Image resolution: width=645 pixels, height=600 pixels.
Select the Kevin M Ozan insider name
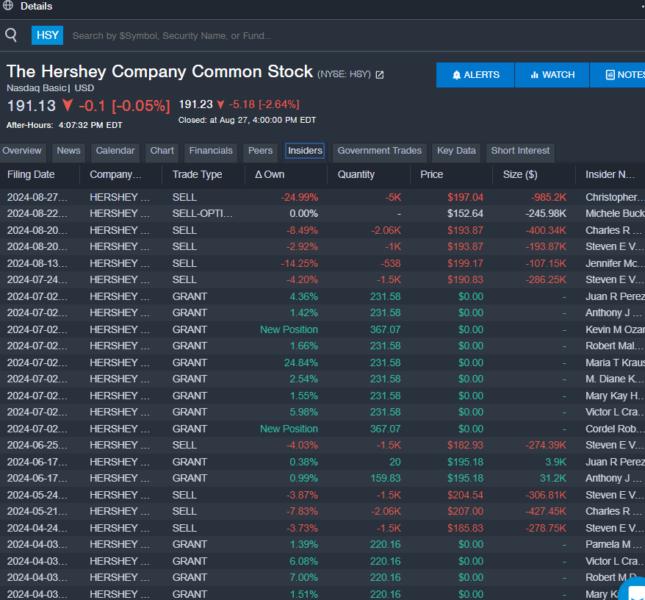(615, 330)
